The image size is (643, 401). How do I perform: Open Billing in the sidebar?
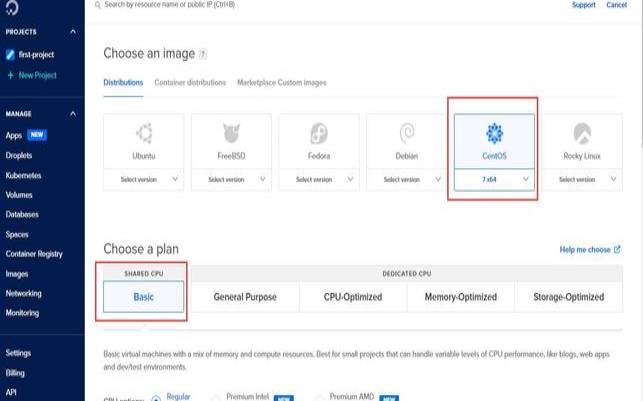point(15,373)
